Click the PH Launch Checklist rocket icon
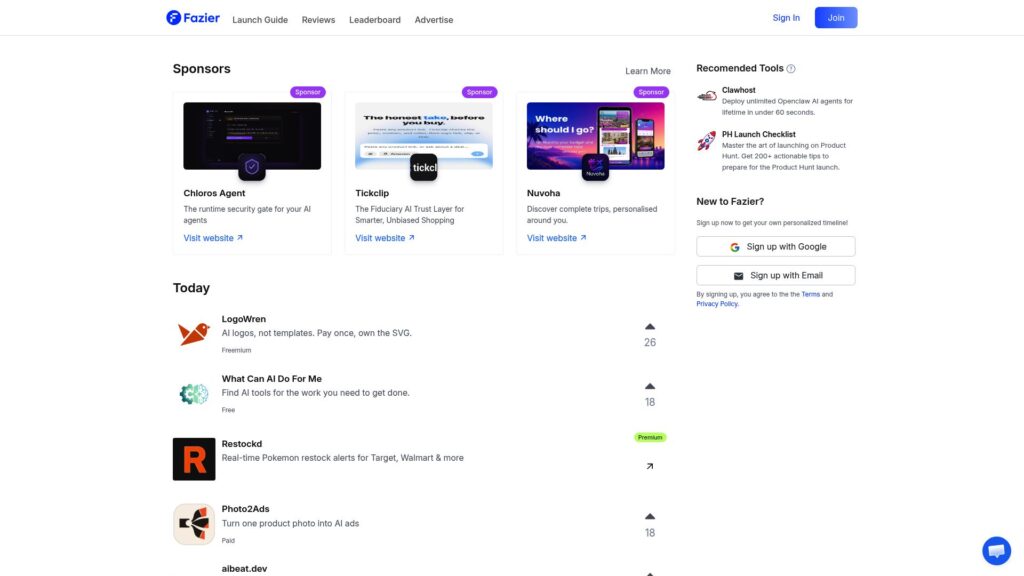The height and width of the screenshot is (576, 1024). (x=707, y=140)
